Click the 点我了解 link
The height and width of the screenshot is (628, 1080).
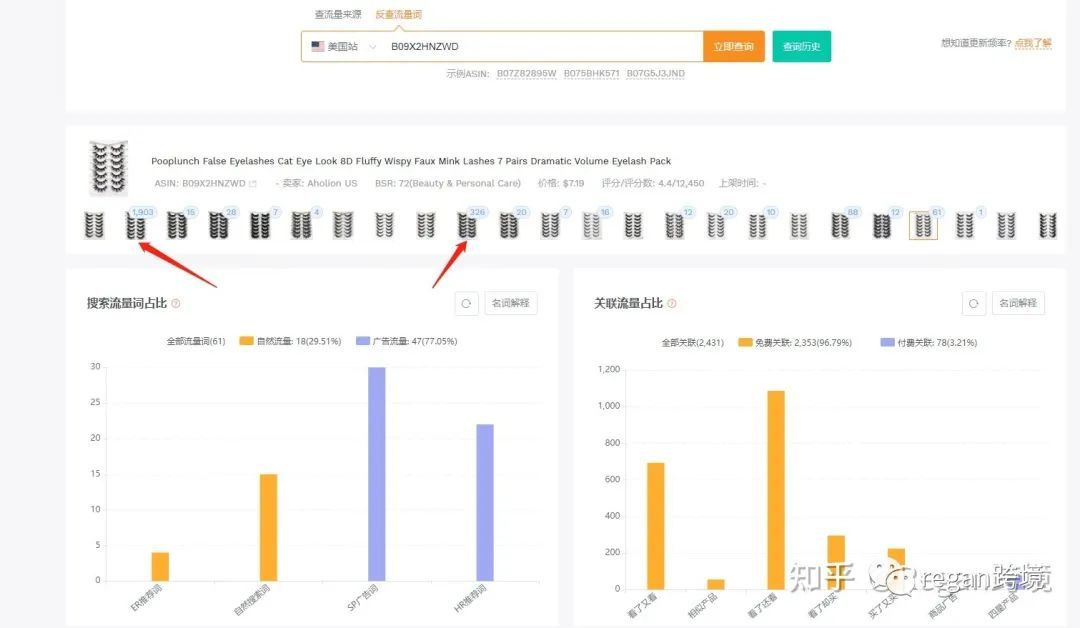(x=1033, y=43)
